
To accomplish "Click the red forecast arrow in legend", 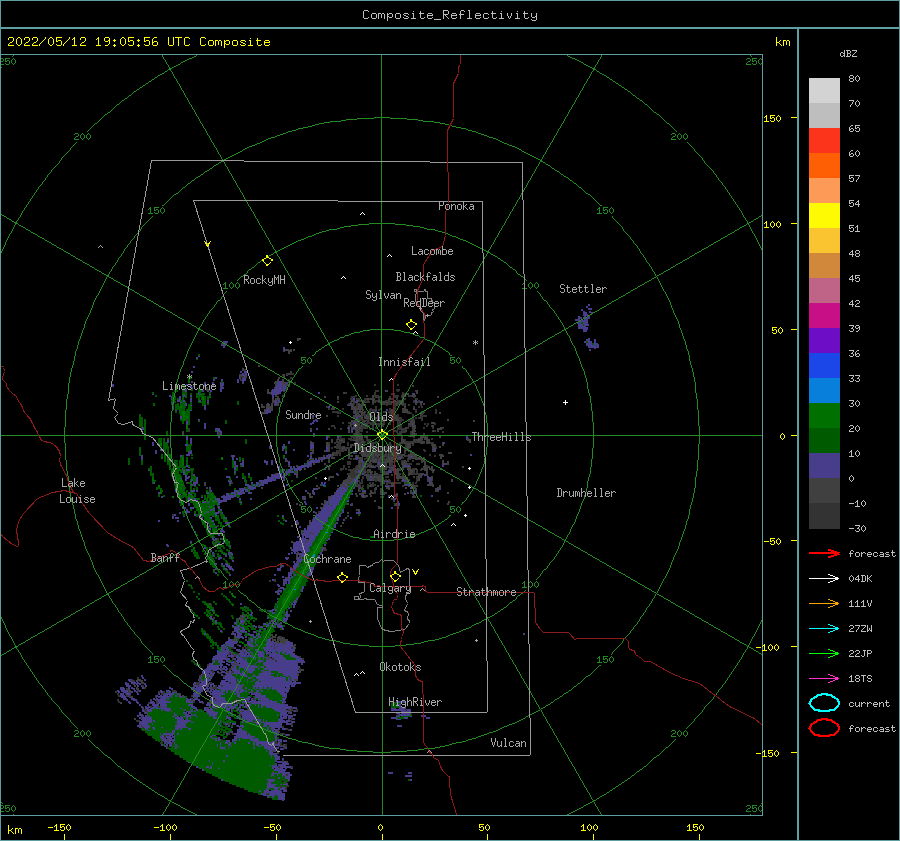I will pos(824,553).
